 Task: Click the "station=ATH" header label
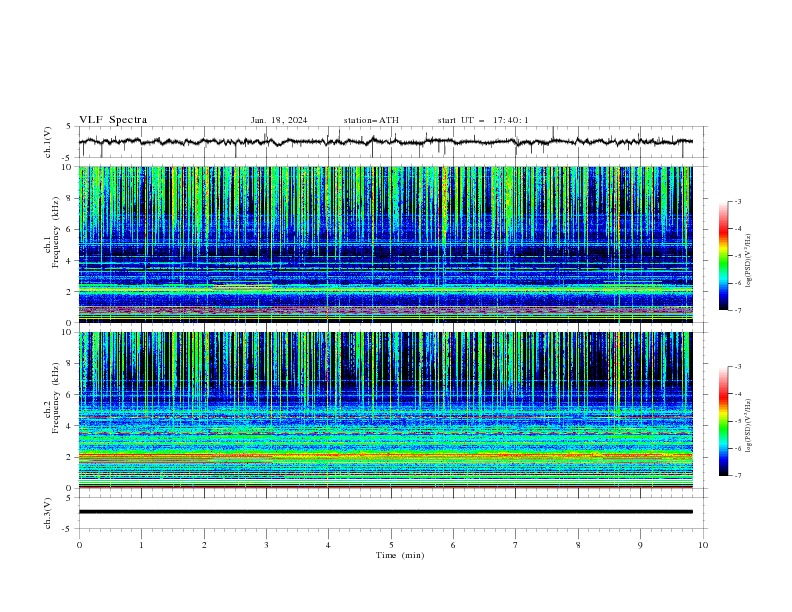tap(371, 120)
